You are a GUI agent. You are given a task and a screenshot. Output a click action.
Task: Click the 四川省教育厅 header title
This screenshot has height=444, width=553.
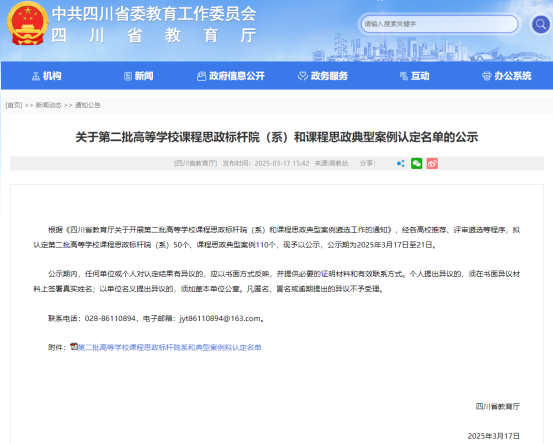pos(154,36)
